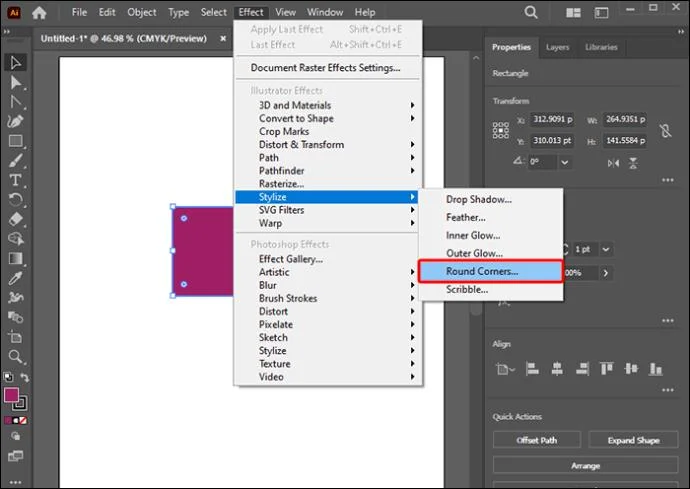Show more Align options

667,390
